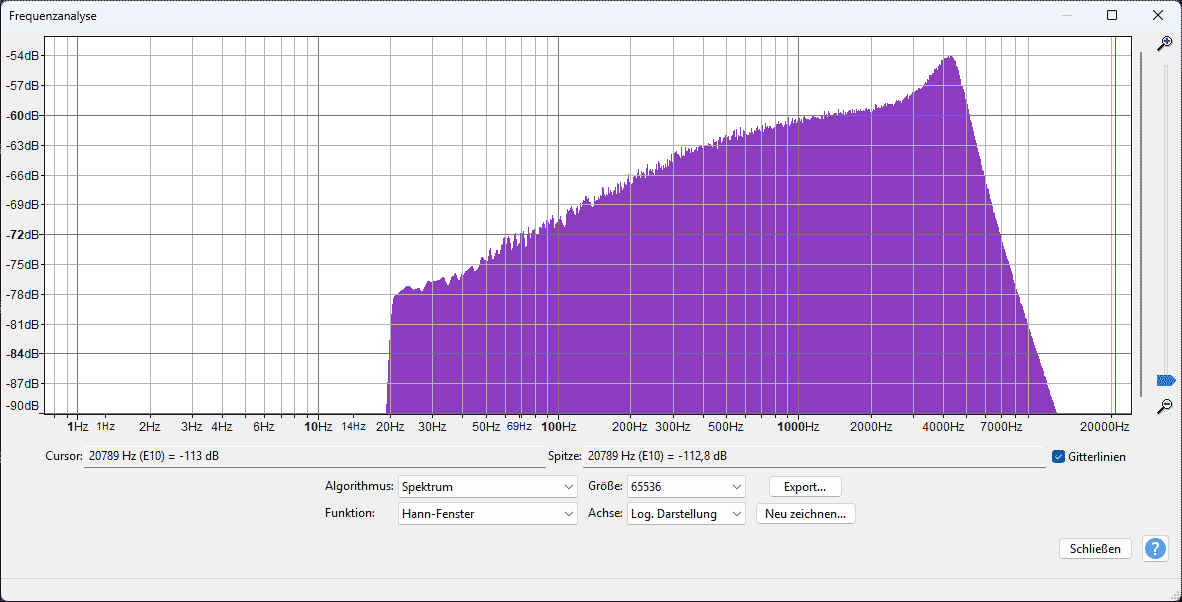Click the Neu zeichnen... button
Screen dimensions: 1182x602
click(805, 514)
